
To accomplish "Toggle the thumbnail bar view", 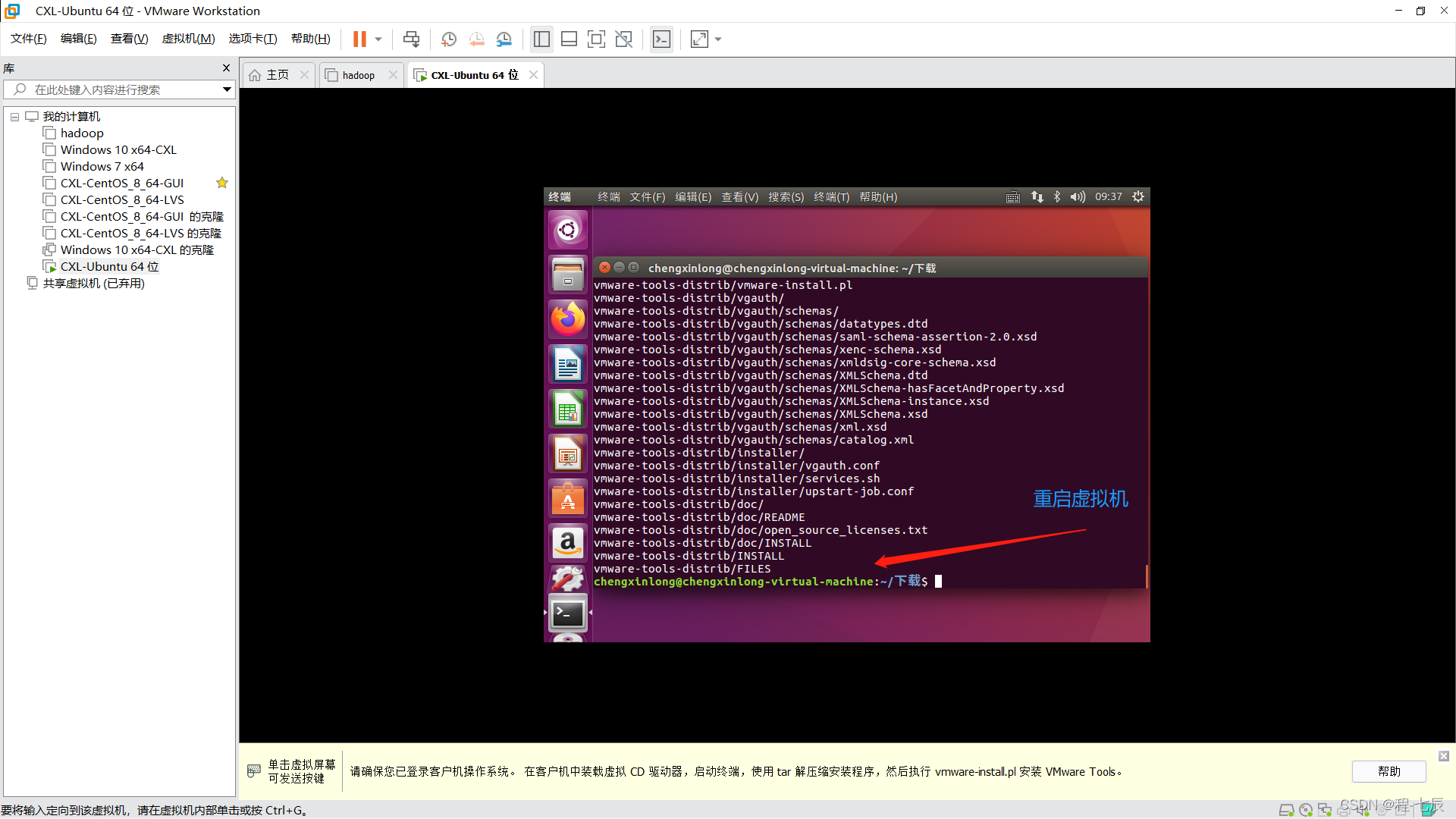I will (569, 39).
